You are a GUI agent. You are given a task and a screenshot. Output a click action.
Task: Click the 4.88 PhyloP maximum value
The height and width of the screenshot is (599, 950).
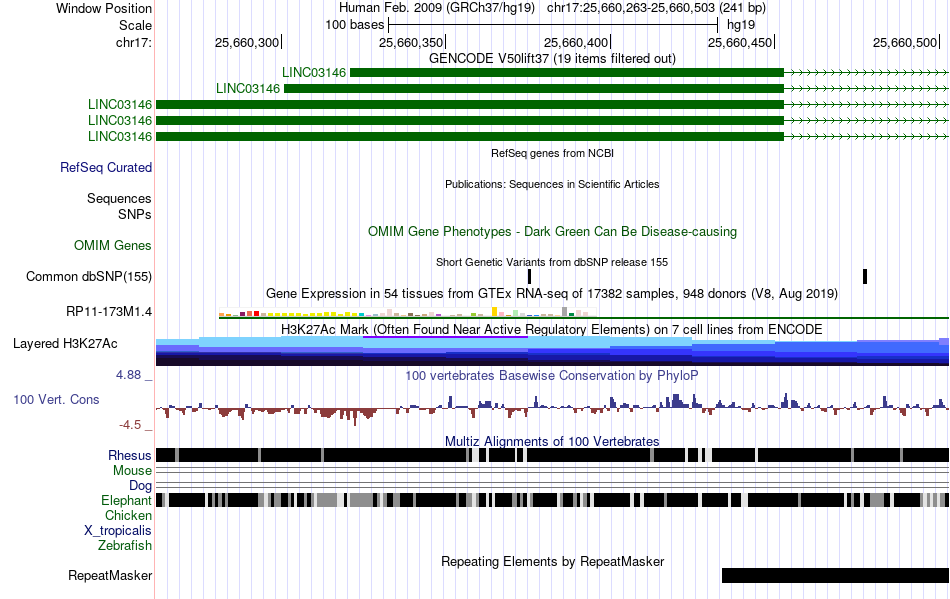[128, 375]
